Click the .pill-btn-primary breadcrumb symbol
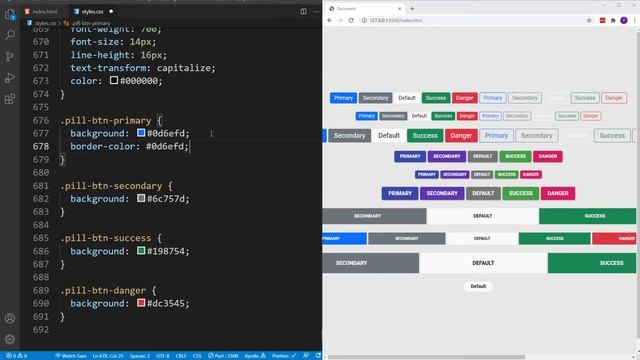 91,23
